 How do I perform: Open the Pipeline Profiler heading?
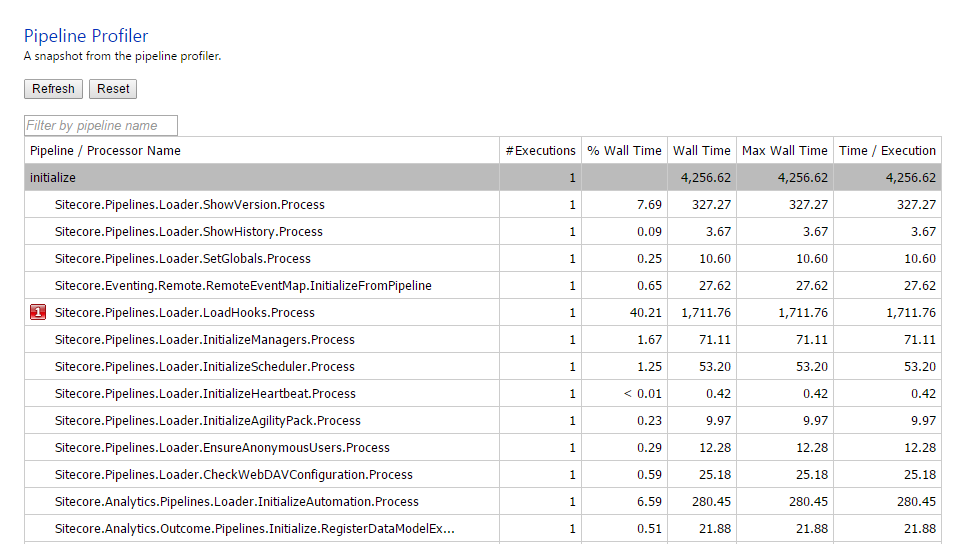point(86,36)
